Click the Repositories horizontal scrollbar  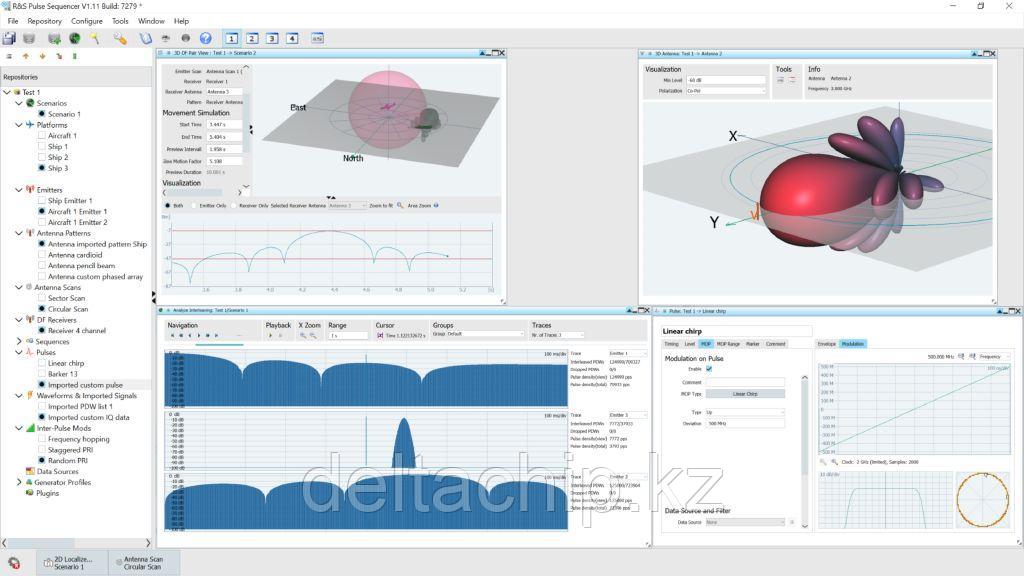click(76, 543)
